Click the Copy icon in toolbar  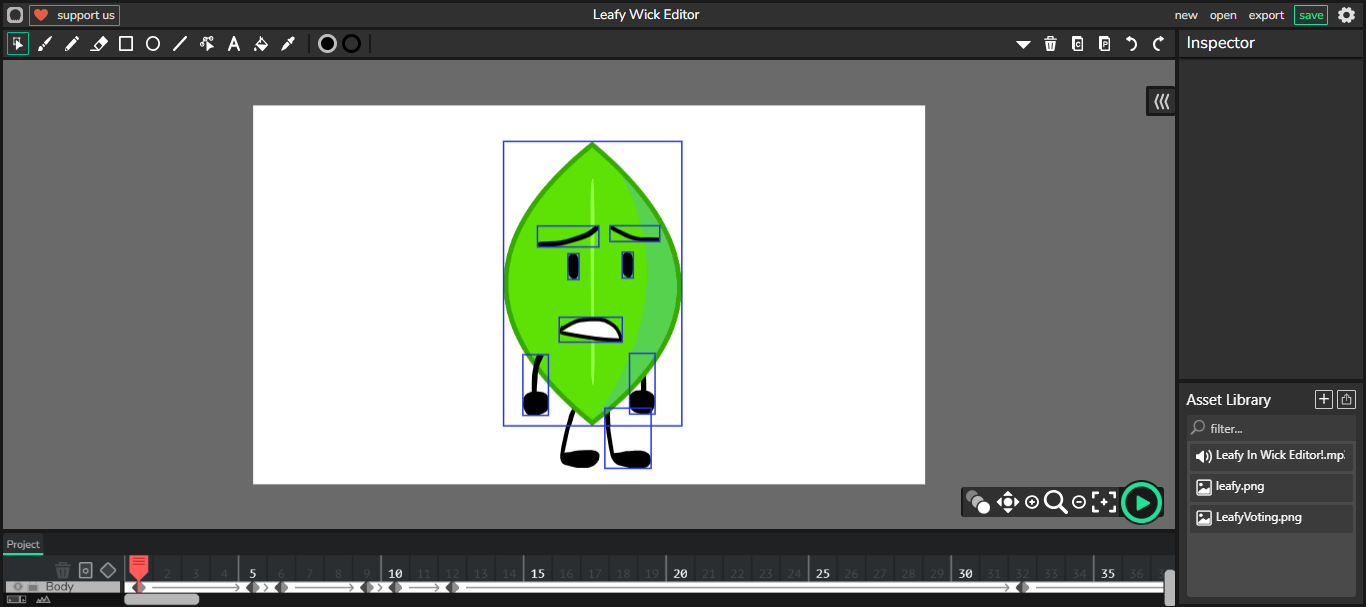[x=1077, y=44]
